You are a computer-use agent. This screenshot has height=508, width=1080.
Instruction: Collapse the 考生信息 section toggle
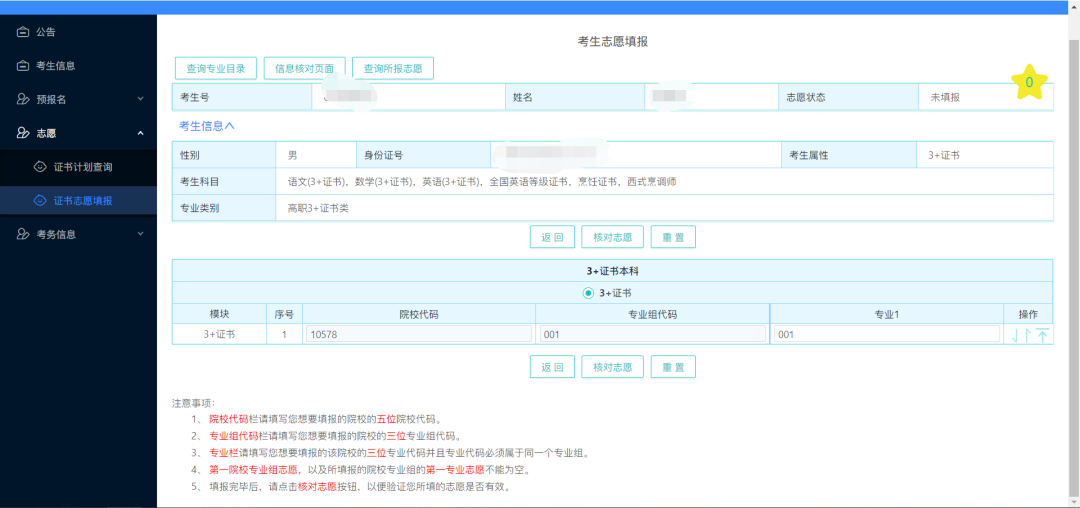(207, 126)
